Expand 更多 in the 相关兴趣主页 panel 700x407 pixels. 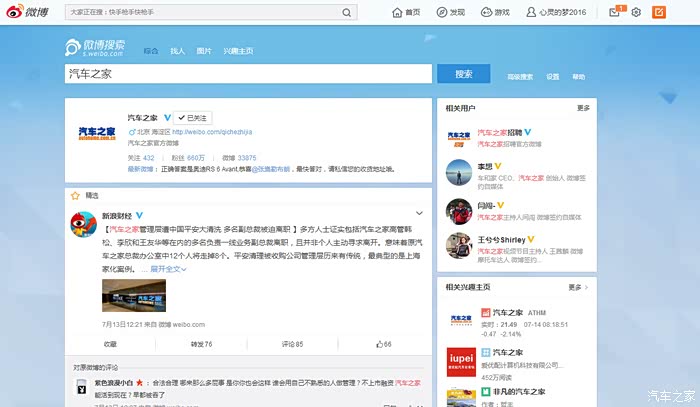(583, 287)
